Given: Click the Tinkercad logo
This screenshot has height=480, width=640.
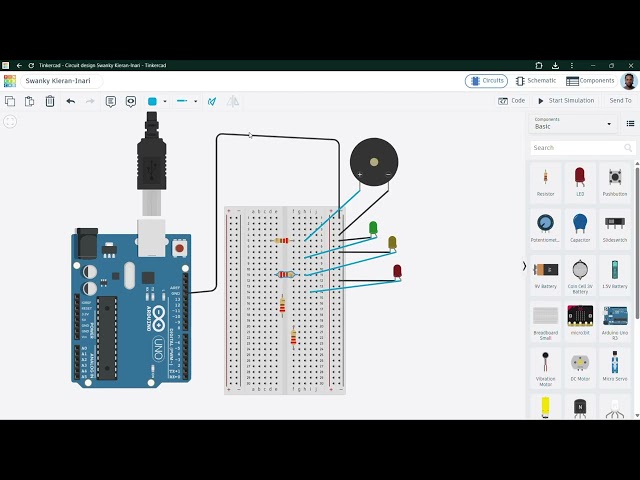Looking at the screenshot, I should pyautogui.click(x=10, y=81).
